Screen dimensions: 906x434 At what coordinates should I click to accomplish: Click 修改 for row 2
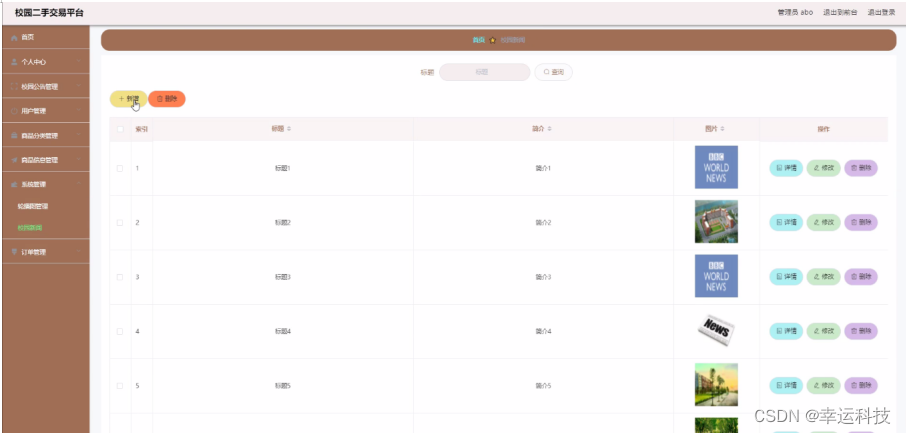click(x=823, y=222)
